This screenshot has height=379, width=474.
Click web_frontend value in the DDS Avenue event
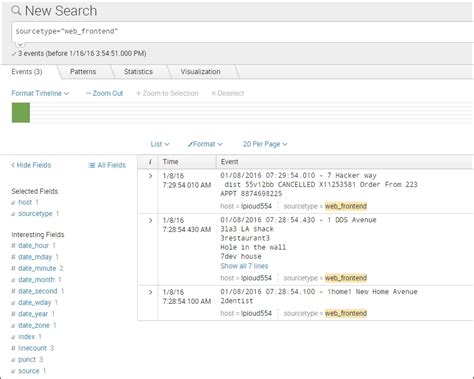pyautogui.click(x=346, y=278)
